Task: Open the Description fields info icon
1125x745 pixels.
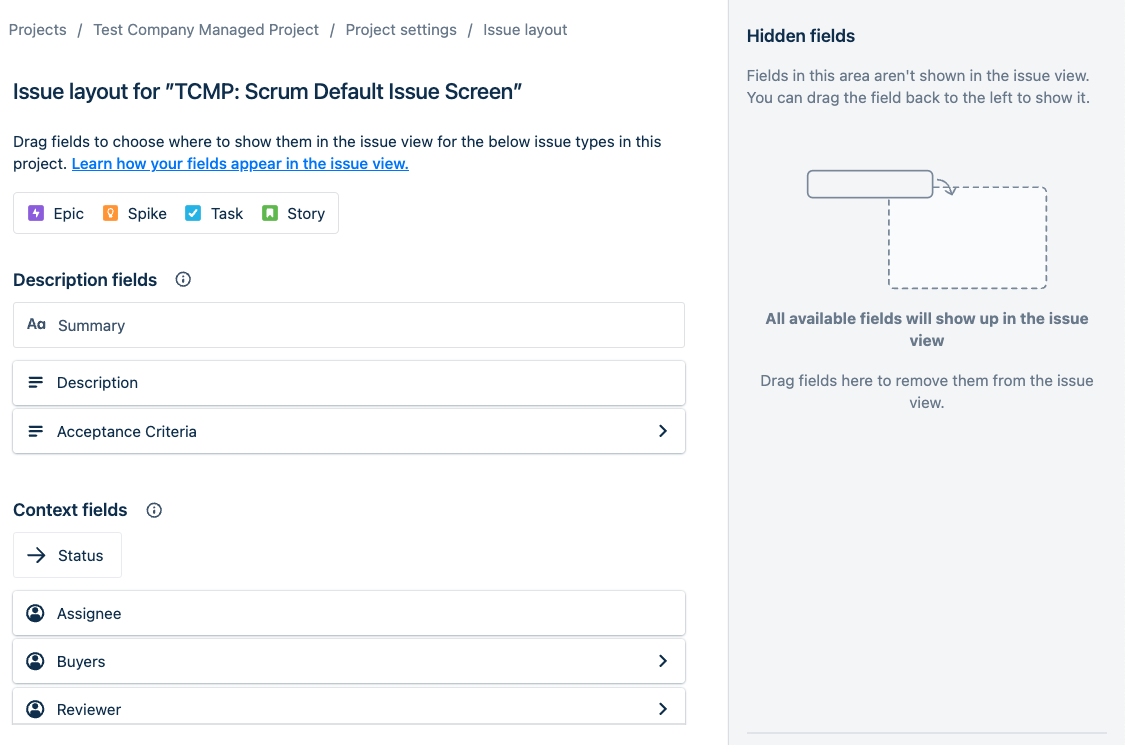Action: pos(183,280)
